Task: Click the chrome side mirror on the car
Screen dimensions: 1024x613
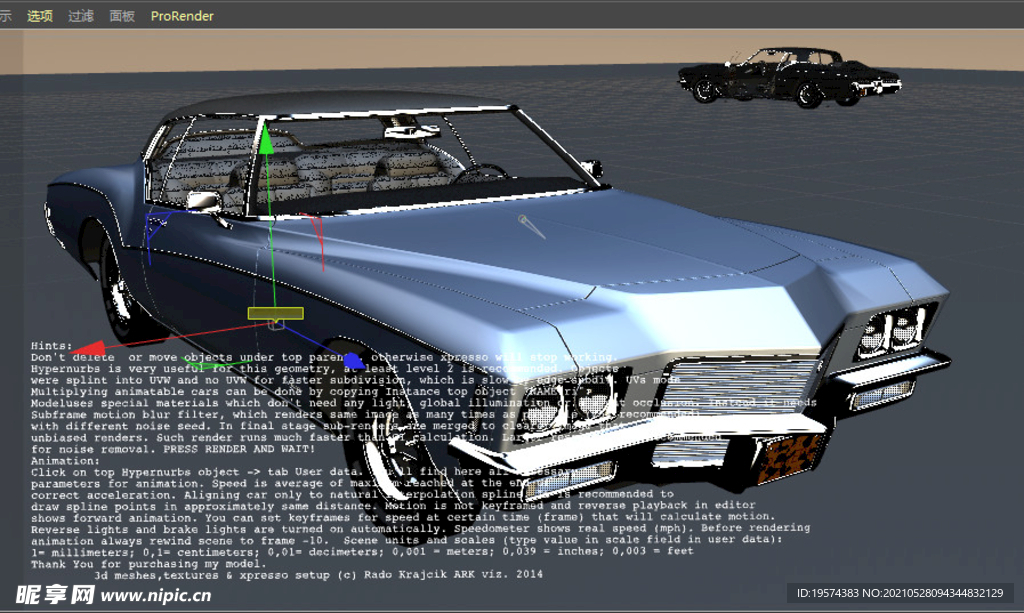Action: [203, 202]
